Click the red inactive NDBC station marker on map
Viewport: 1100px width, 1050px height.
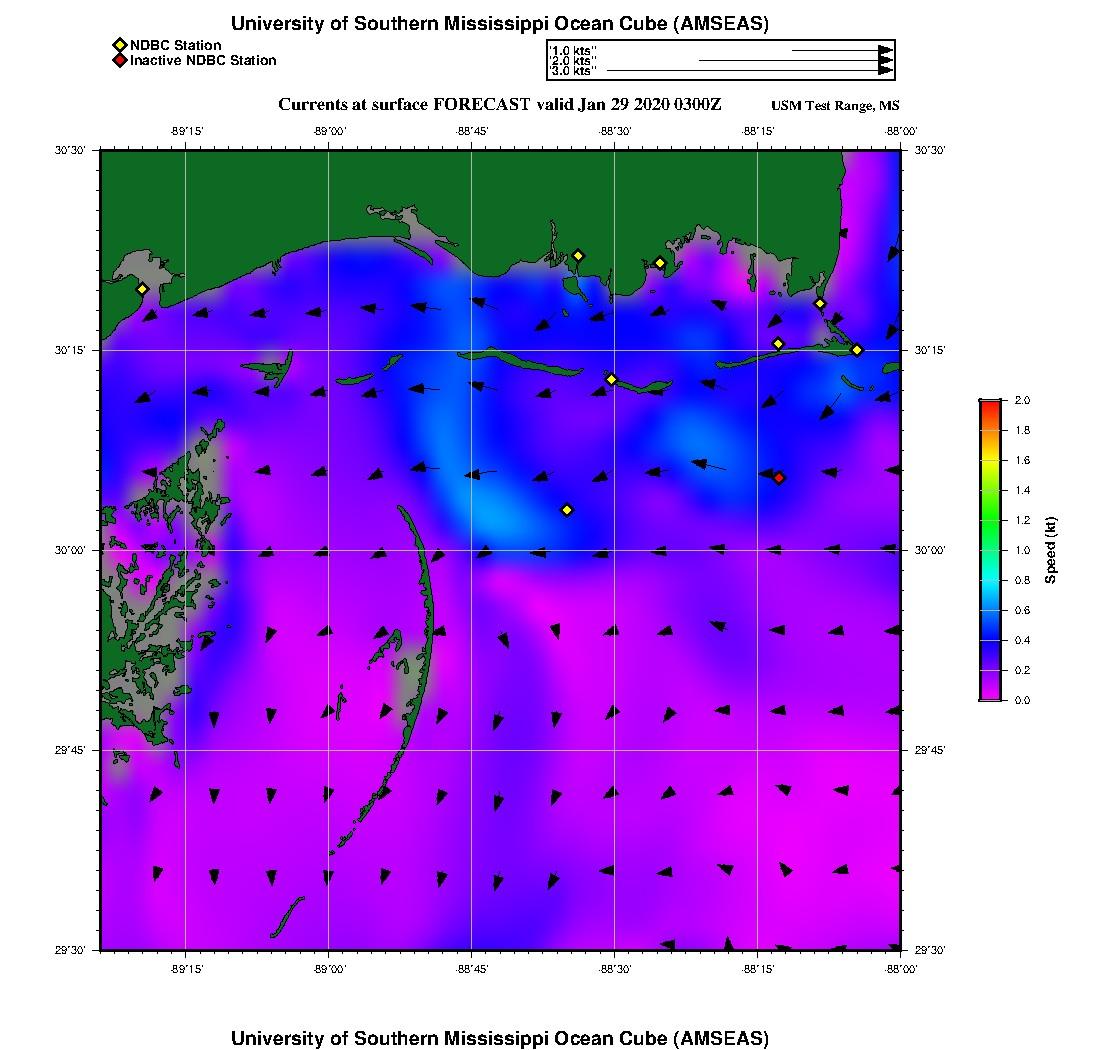[779, 478]
